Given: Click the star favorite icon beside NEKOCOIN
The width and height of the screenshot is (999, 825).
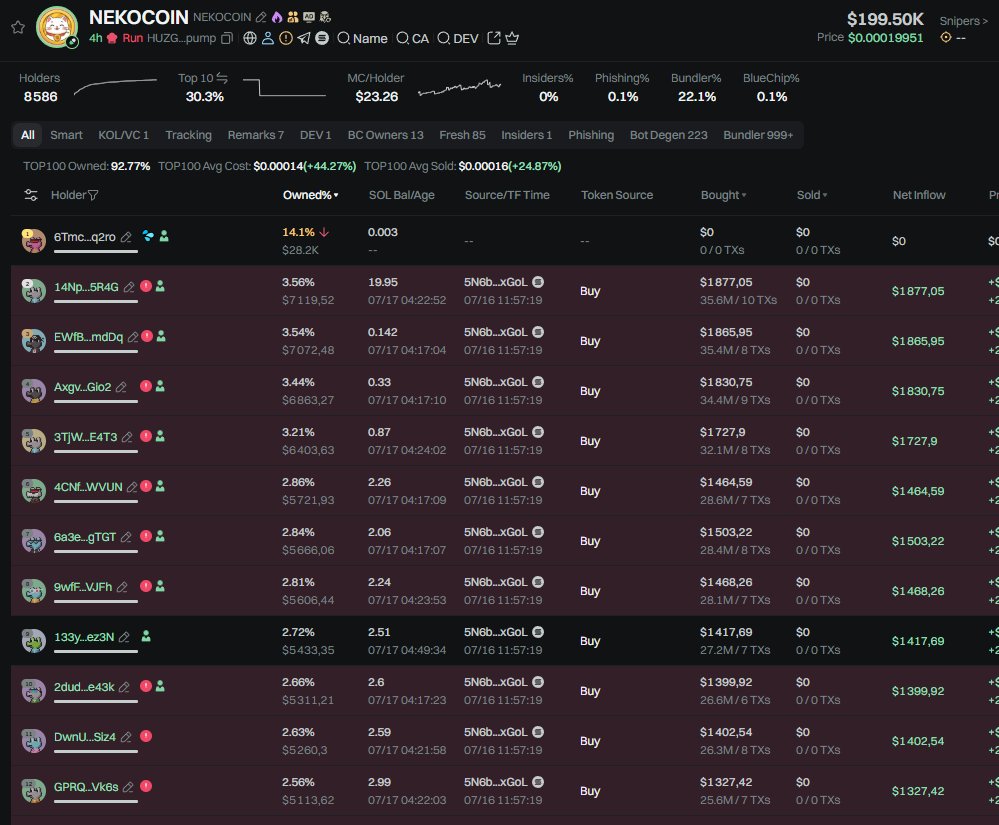Looking at the screenshot, I should (18, 27).
